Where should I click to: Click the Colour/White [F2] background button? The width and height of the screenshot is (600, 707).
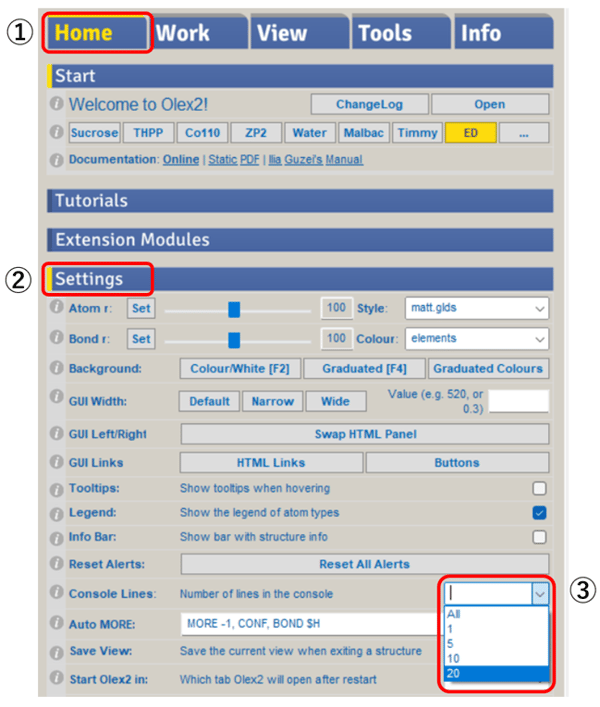click(240, 369)
